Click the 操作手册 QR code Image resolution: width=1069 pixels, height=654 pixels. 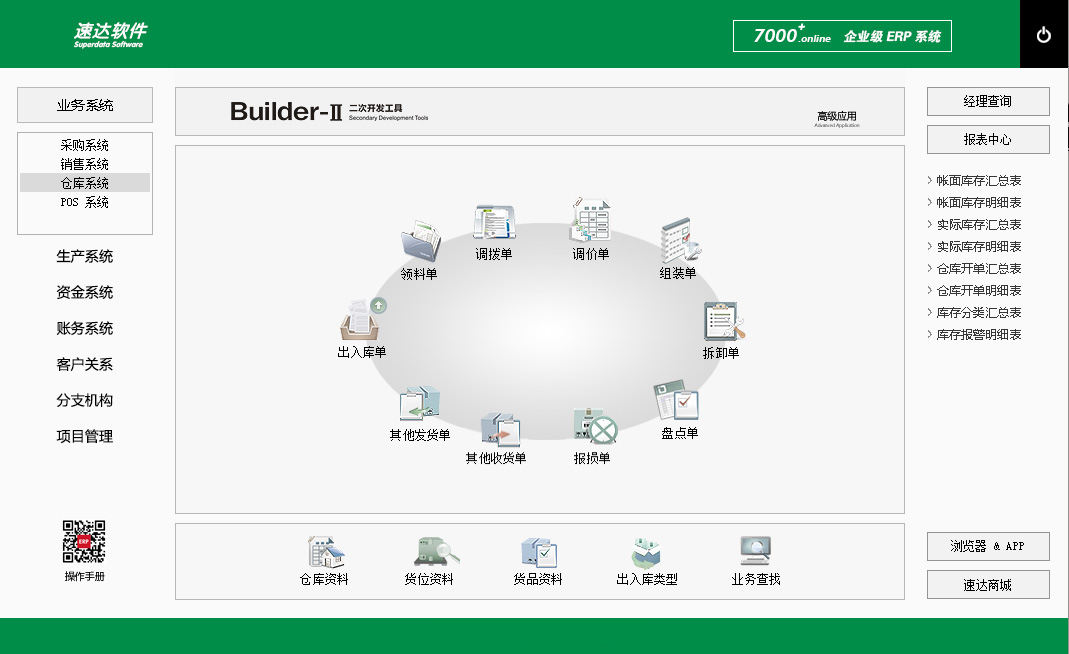pyautogui.click(x=85, y=542)
